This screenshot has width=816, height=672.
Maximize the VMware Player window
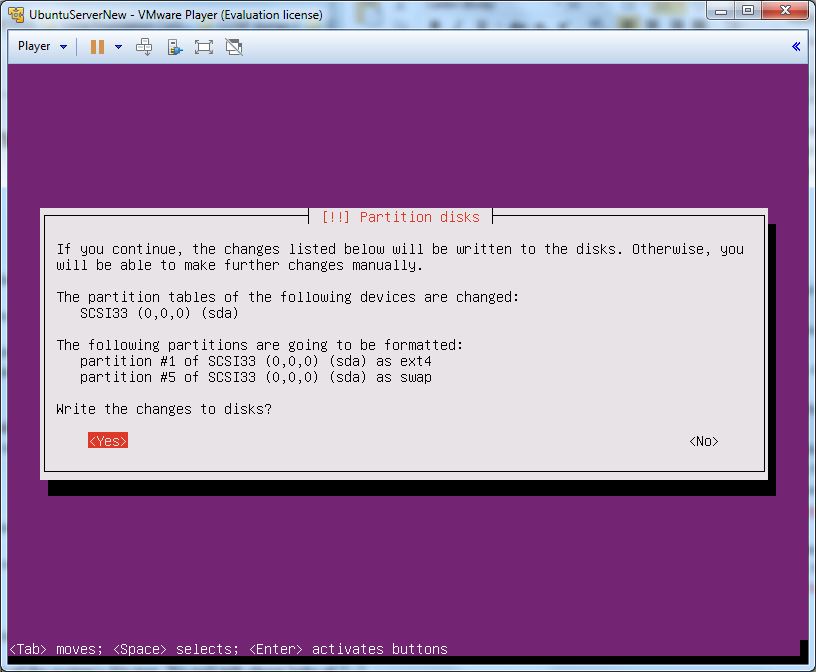[748, 11]
